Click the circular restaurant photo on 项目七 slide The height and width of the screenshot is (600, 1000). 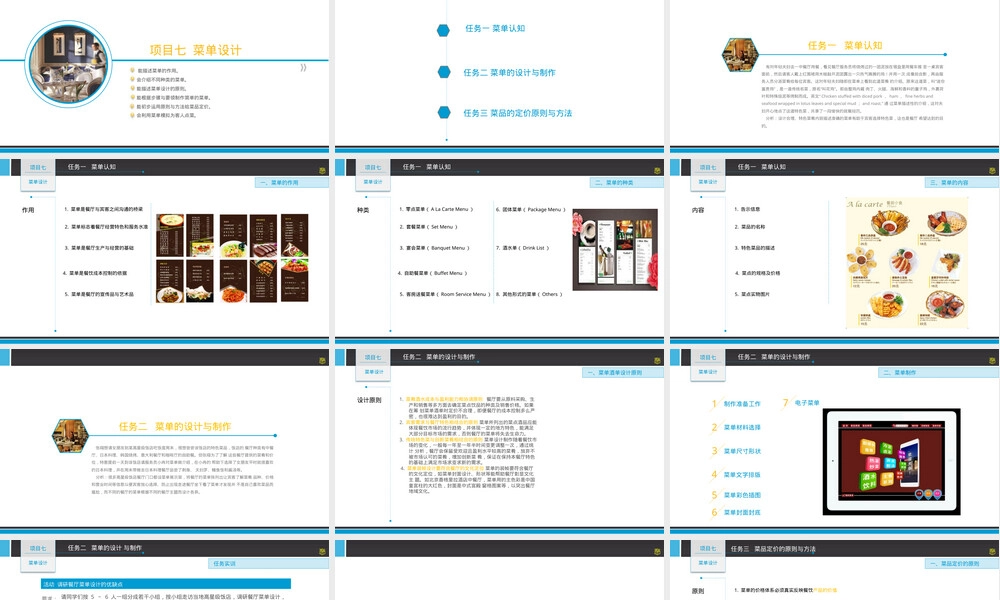(68, 63)
